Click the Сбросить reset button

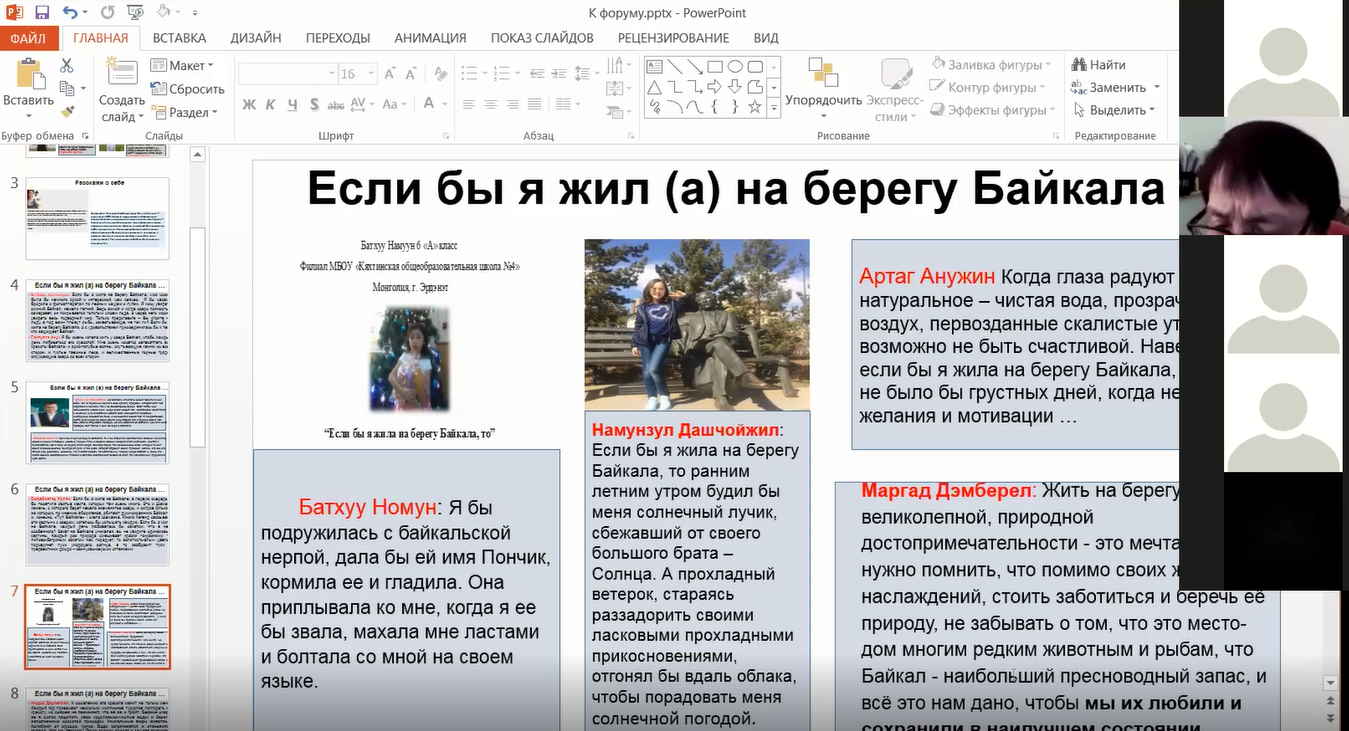[x=187, y=89]
